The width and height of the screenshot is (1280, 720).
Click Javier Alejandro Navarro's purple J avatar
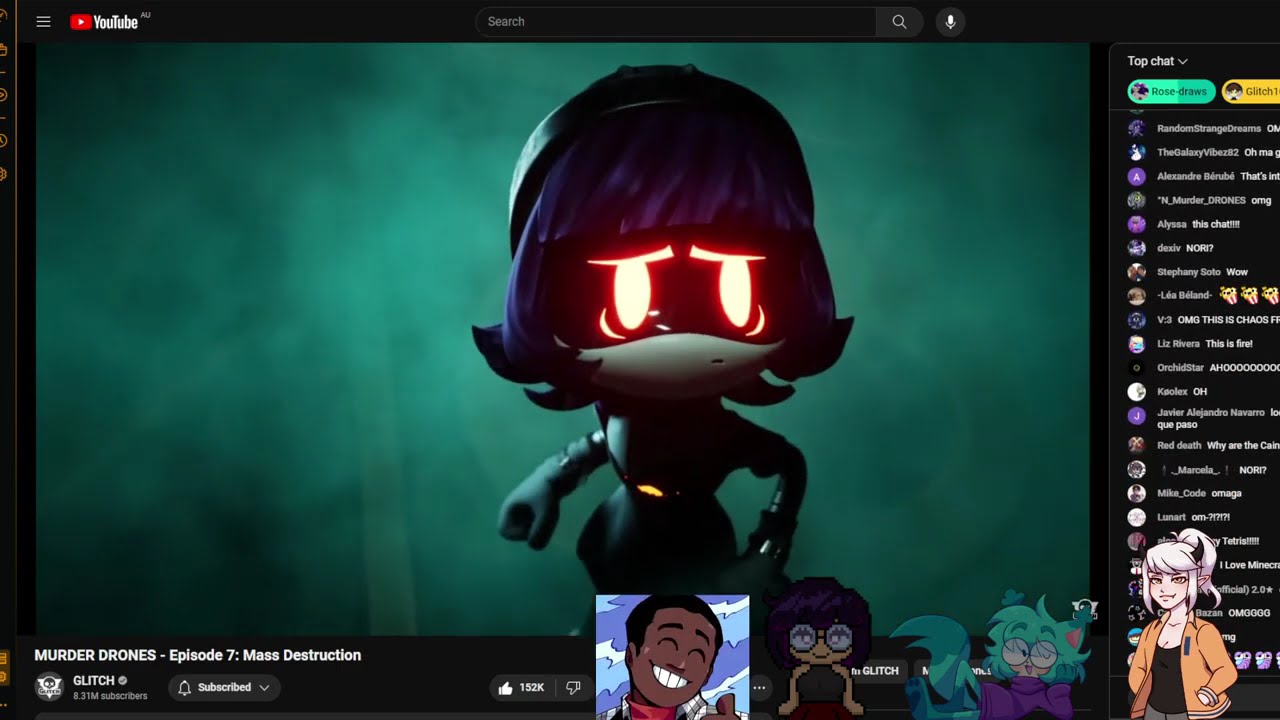[1136, 416]
